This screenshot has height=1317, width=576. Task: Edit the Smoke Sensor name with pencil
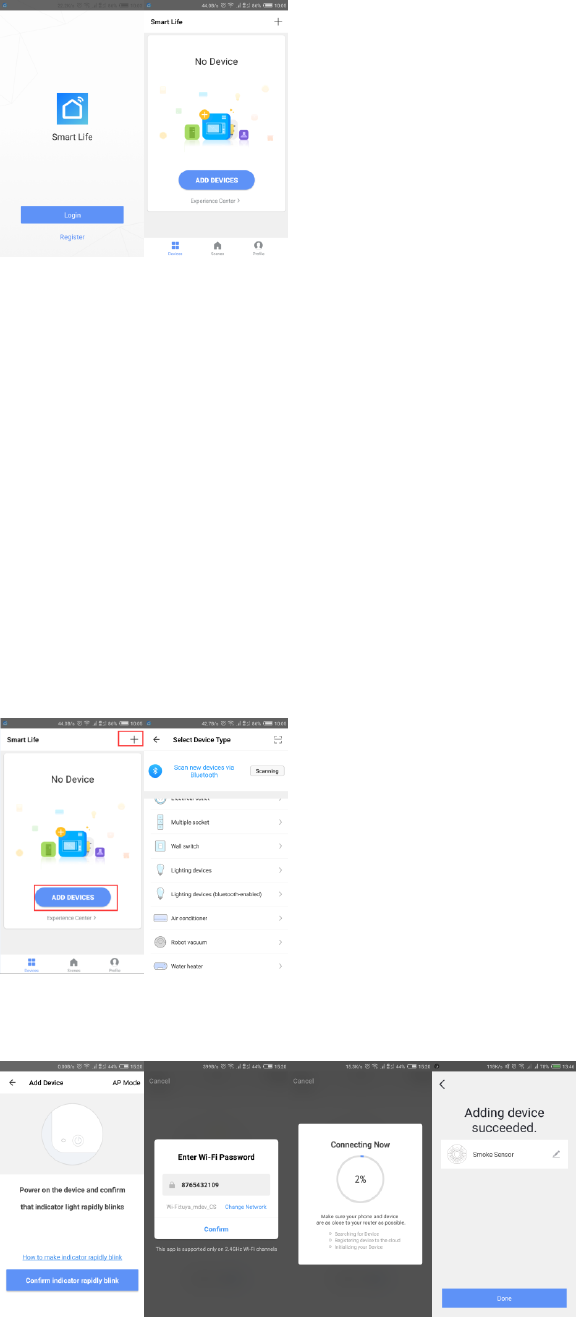[x=556, y=1154]
